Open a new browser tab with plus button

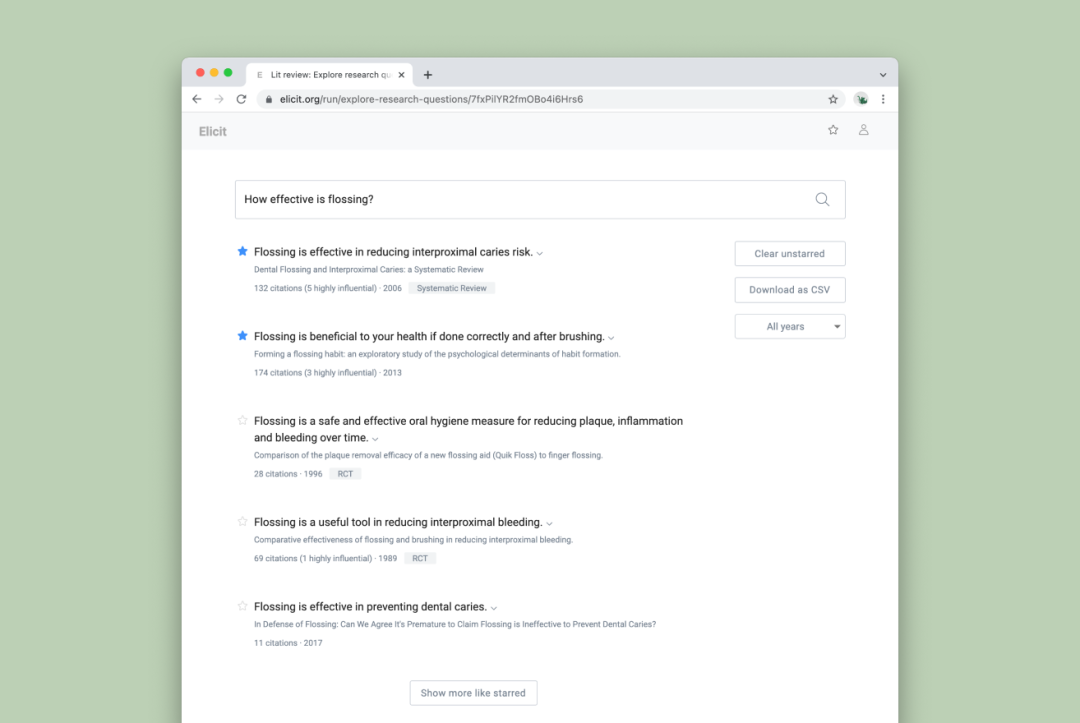pos(428,74)
